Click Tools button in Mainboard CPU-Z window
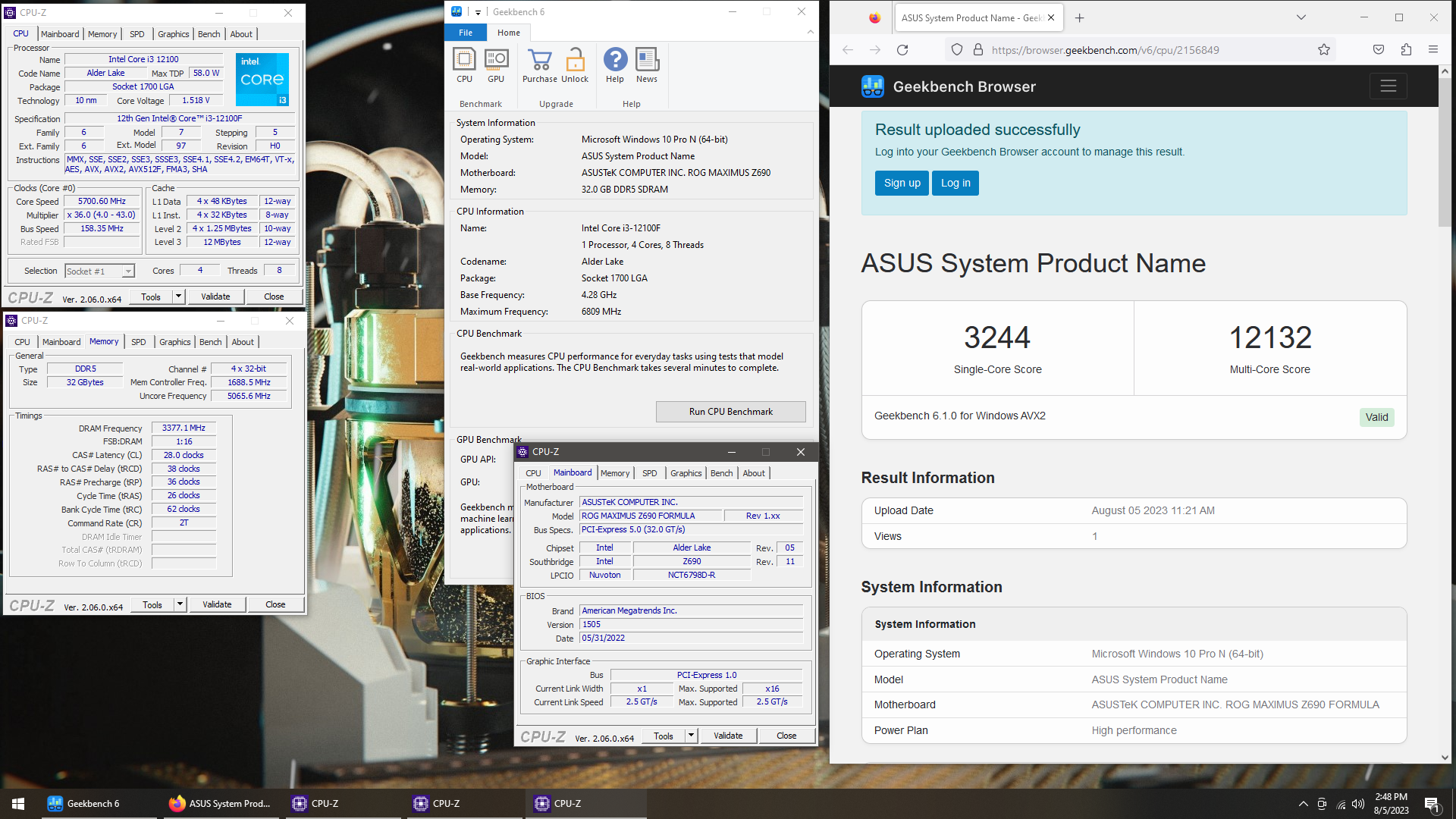This screenshot has width=1456, height=819. click(664, 736)
